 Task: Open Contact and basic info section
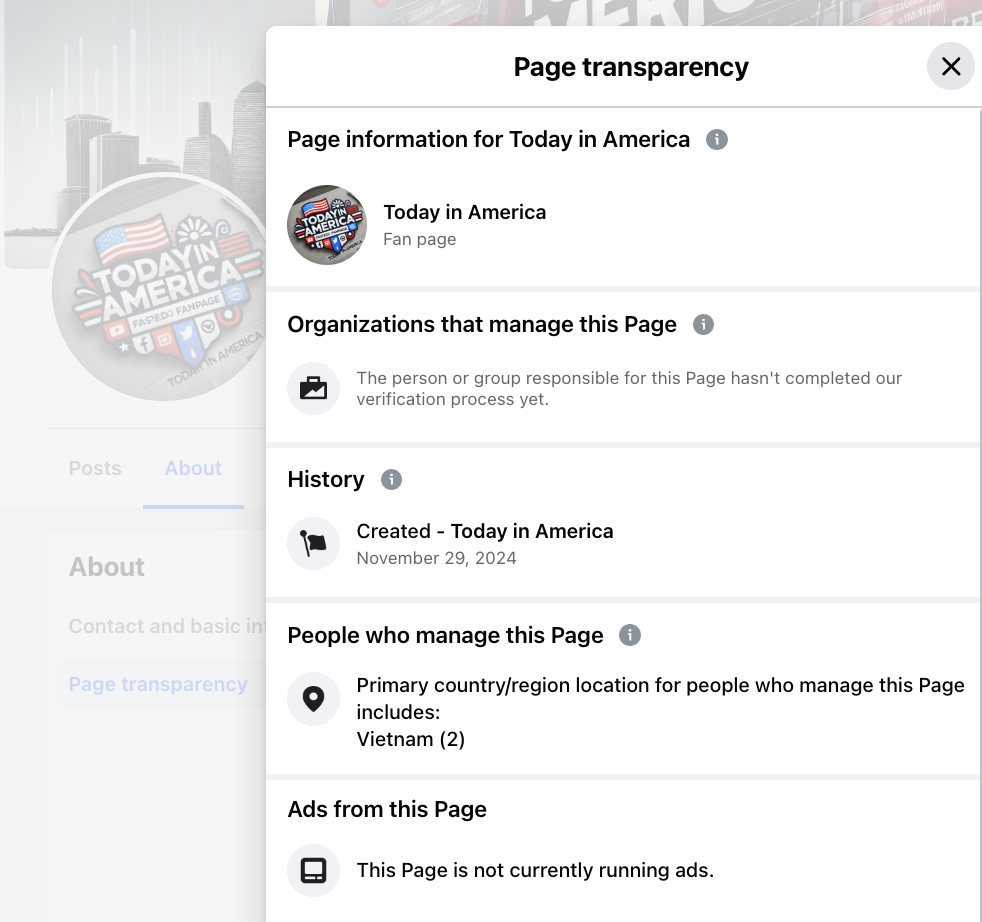[167, 626]
